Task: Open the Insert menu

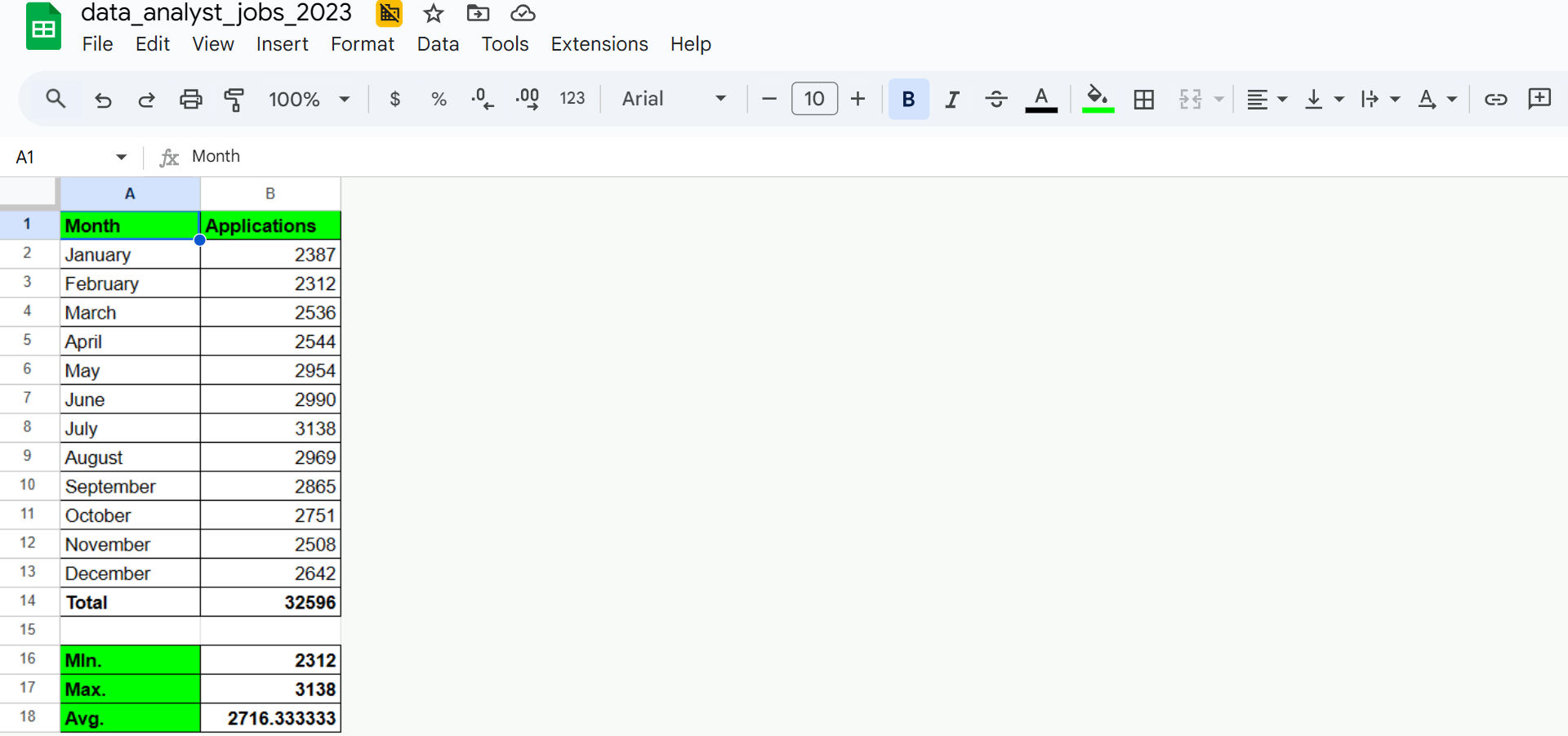Action: point(283,44)
